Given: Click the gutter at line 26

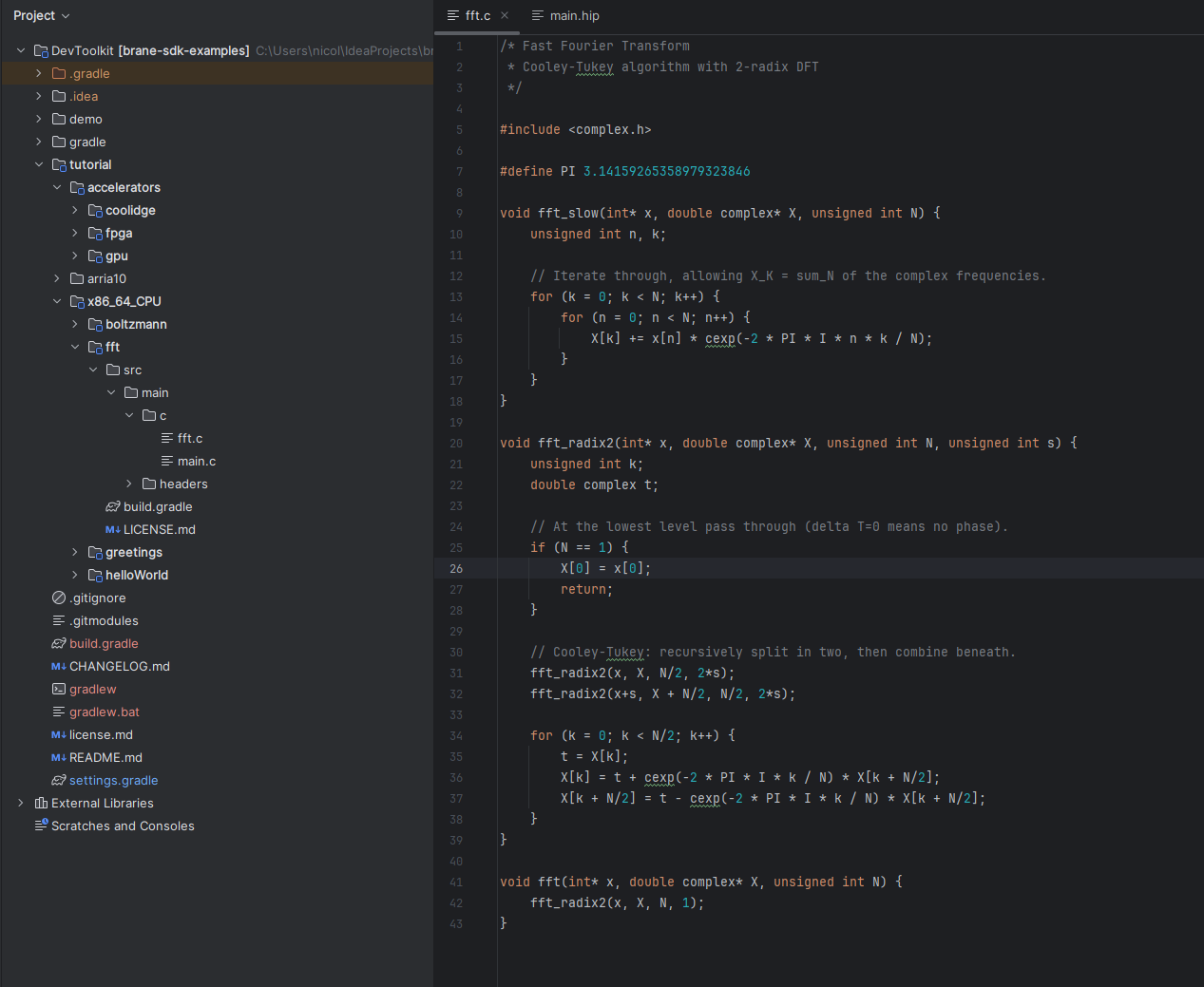Looking at the screenshot, I should point(475,567).
